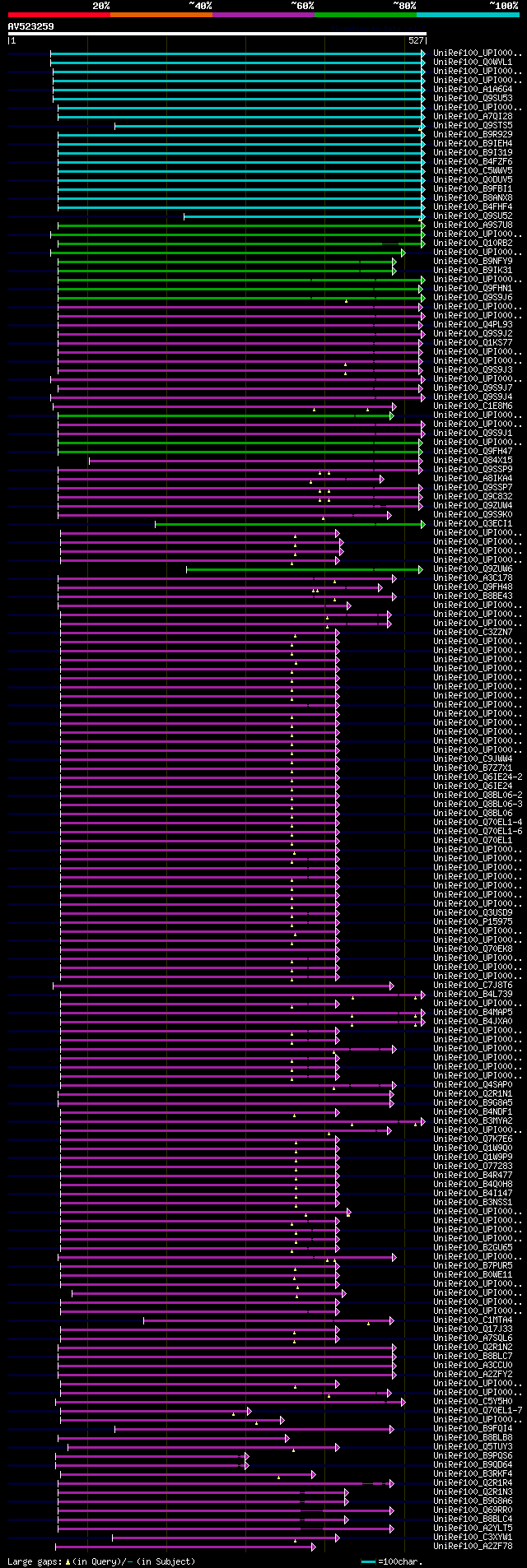Open hit UniRef100_Q0WVL1
Viewport: 527px width, 1568px height.
473,62
